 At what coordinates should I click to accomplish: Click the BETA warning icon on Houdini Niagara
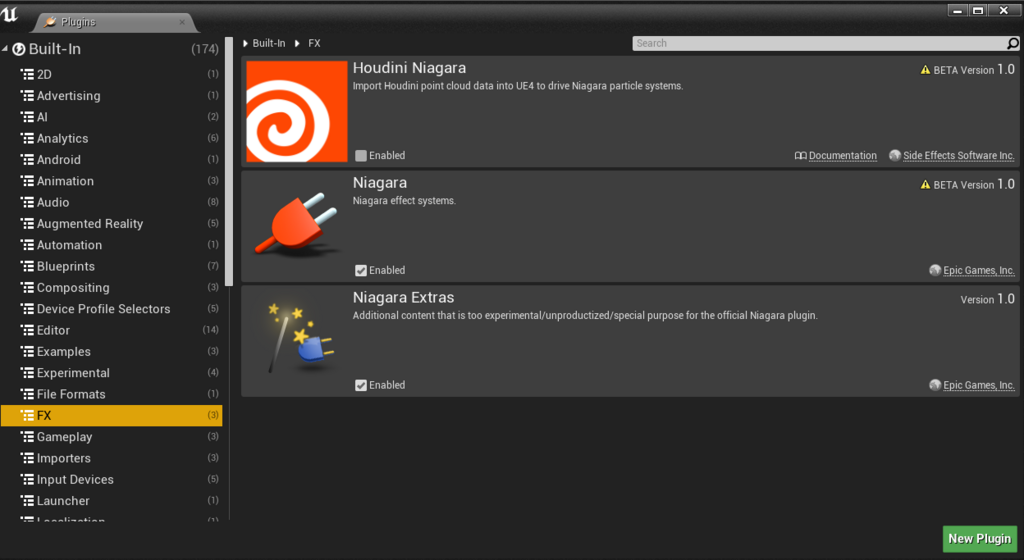point(925,70)
